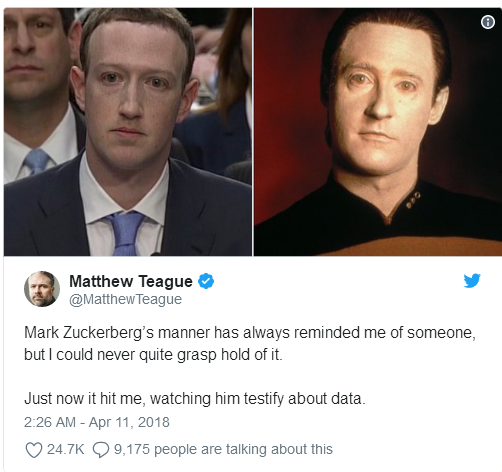Image resolution: width=502 pixels, height=472 pixels.
Task: Open Twitter via the blue bird logo
Action: (x=472, y=281)
